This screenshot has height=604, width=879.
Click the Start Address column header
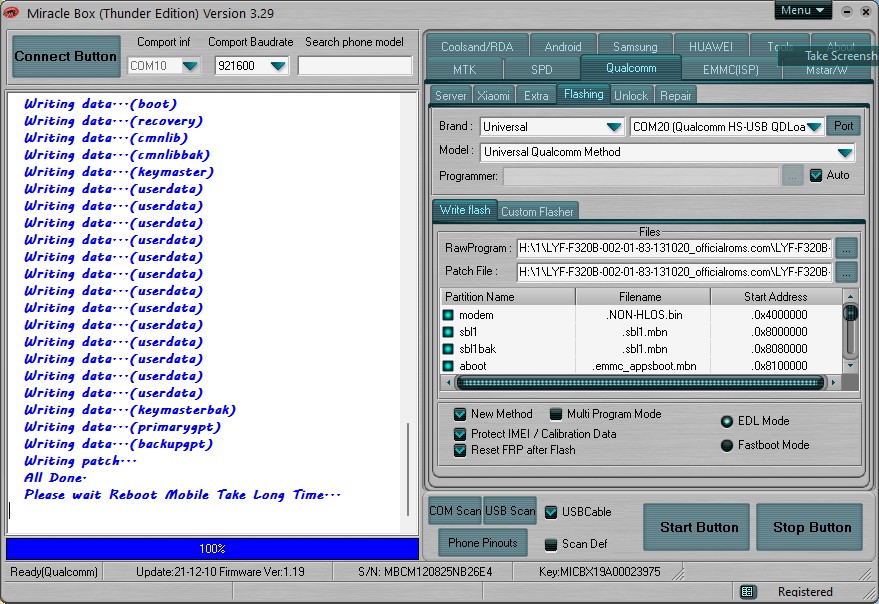(x=776, y=297)
